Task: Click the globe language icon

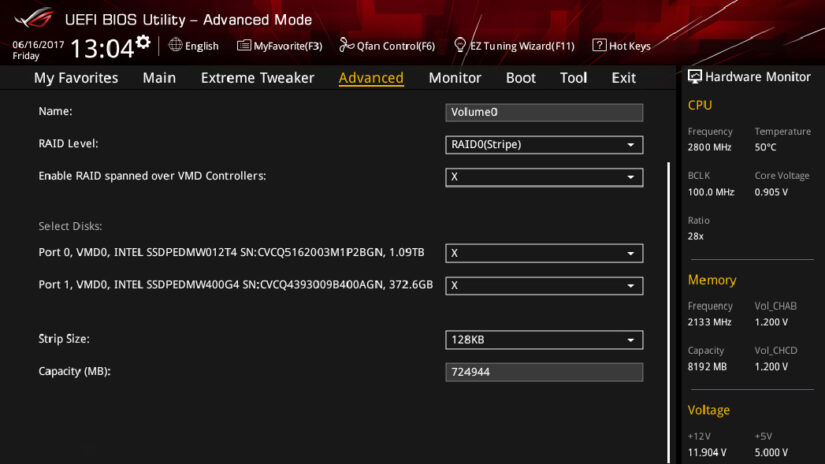Action: point(175,45)
